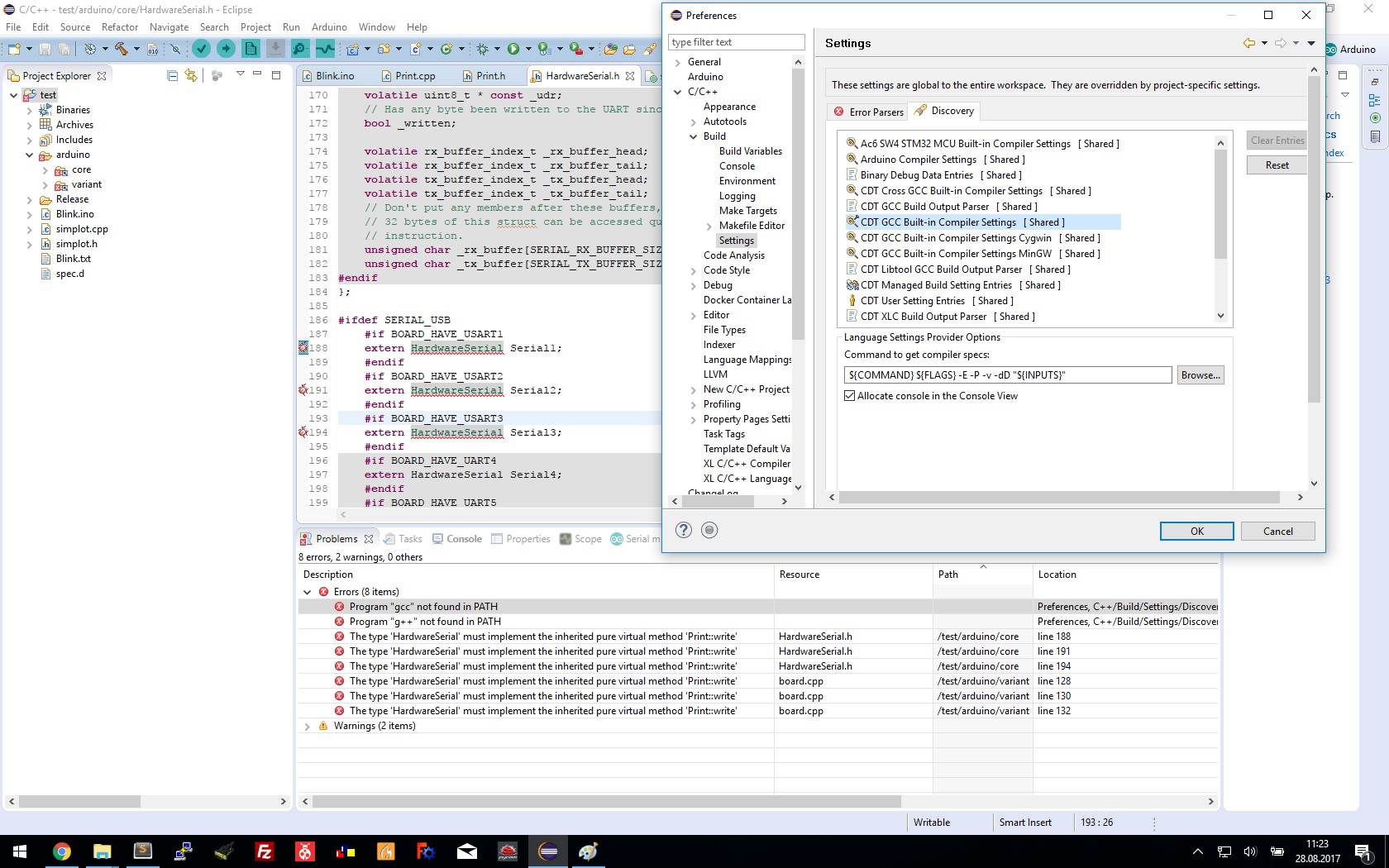The height and width of the screenshot is (868, 1389).
Task: Click the New C/C++ Project toolbar icon
Action: pyautogui.click(x=353, y=49)
